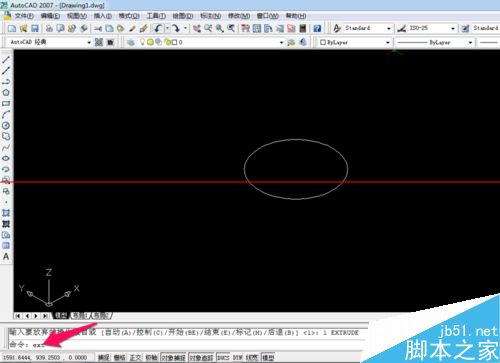Open the Properties palette icon

[246, 28]
